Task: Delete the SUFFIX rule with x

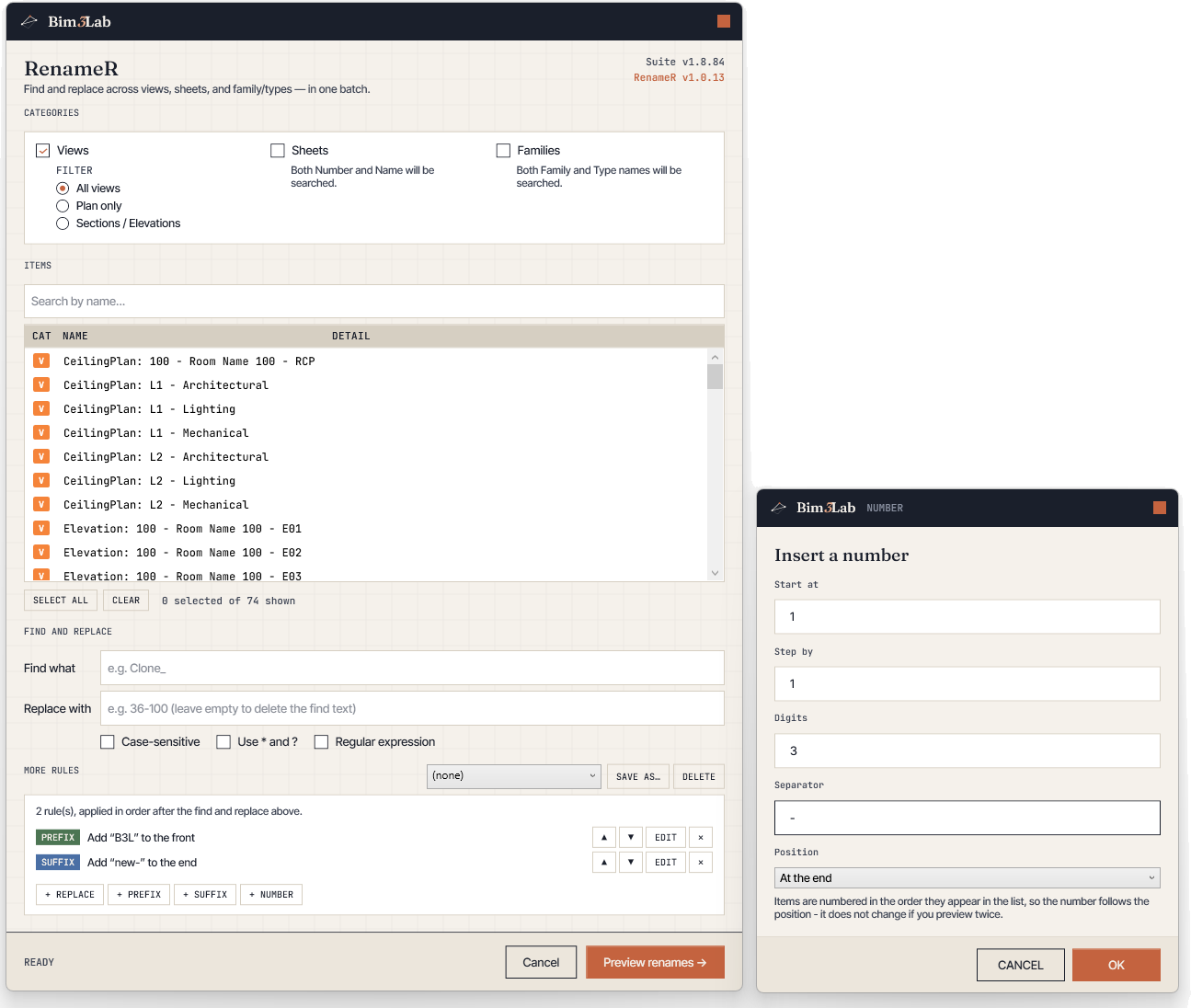Action: click(x=701, y=863)
